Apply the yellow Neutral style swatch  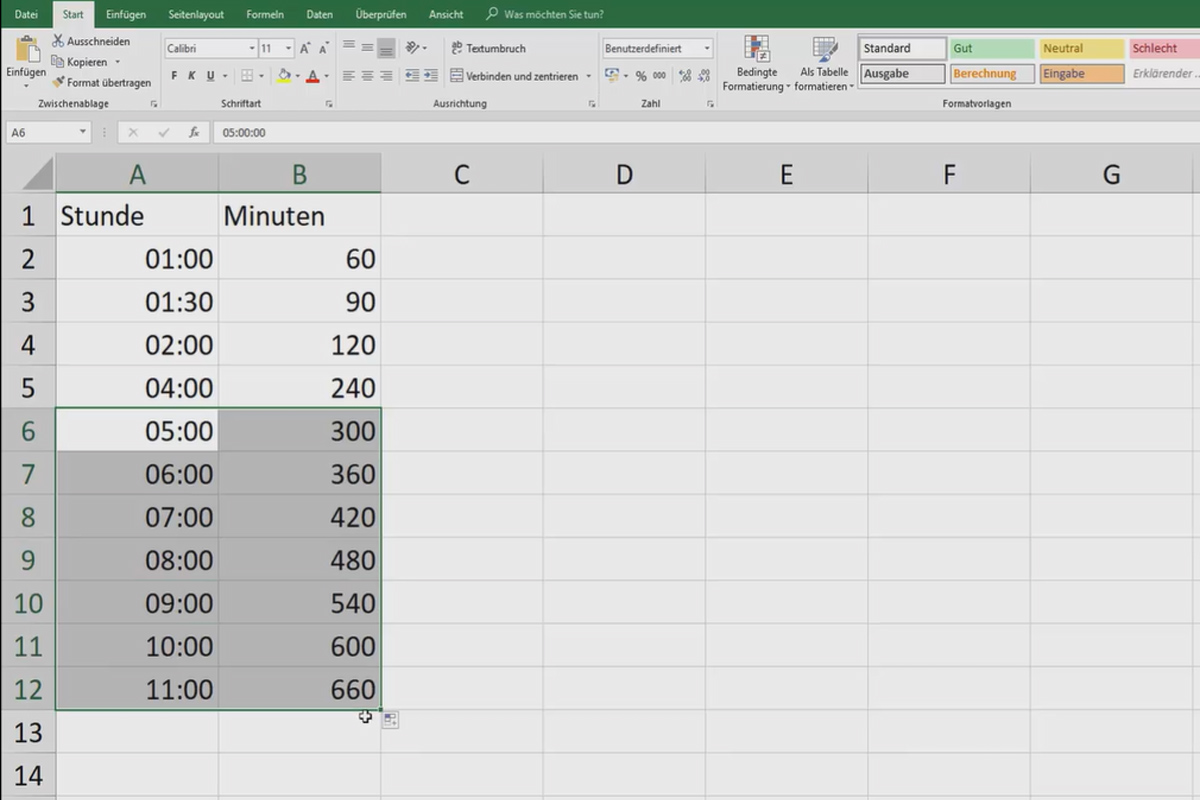coord(1082,48)
